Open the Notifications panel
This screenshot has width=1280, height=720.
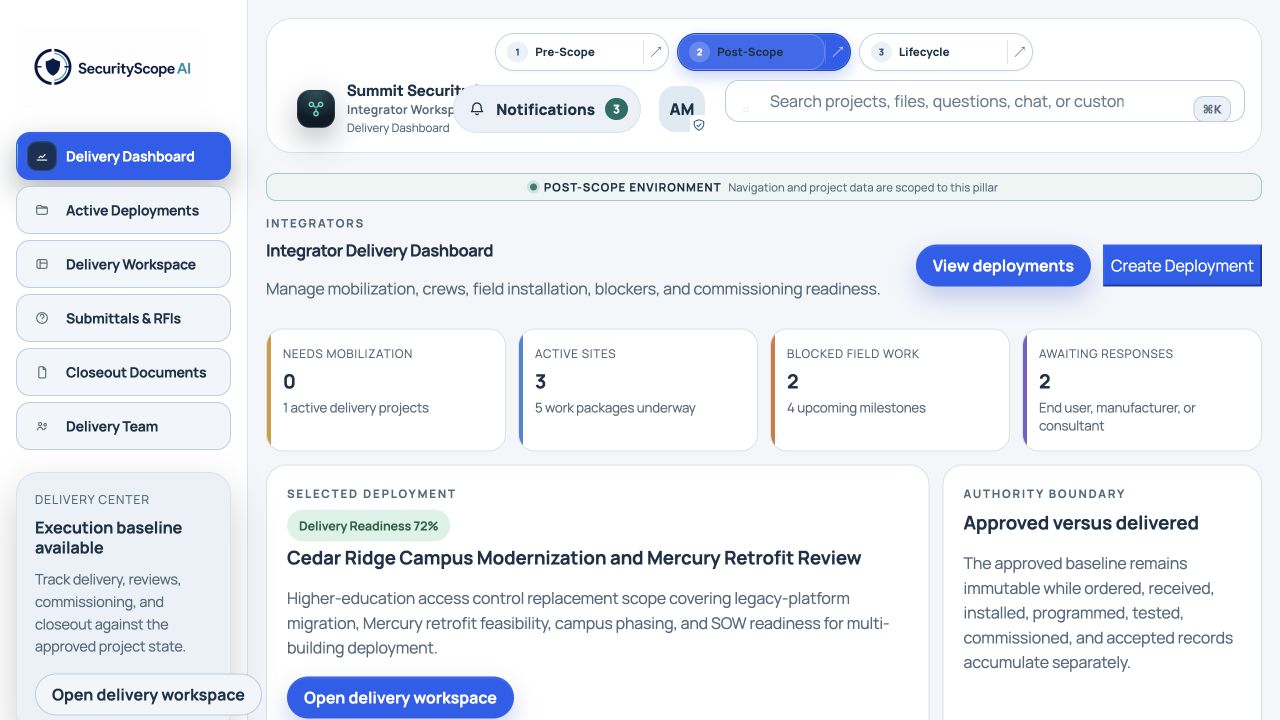547,109
